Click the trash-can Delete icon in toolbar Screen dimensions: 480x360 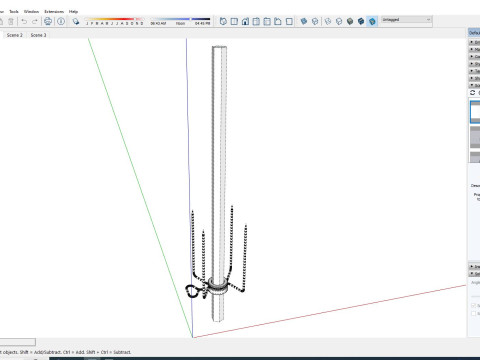[x=11, y=22]
